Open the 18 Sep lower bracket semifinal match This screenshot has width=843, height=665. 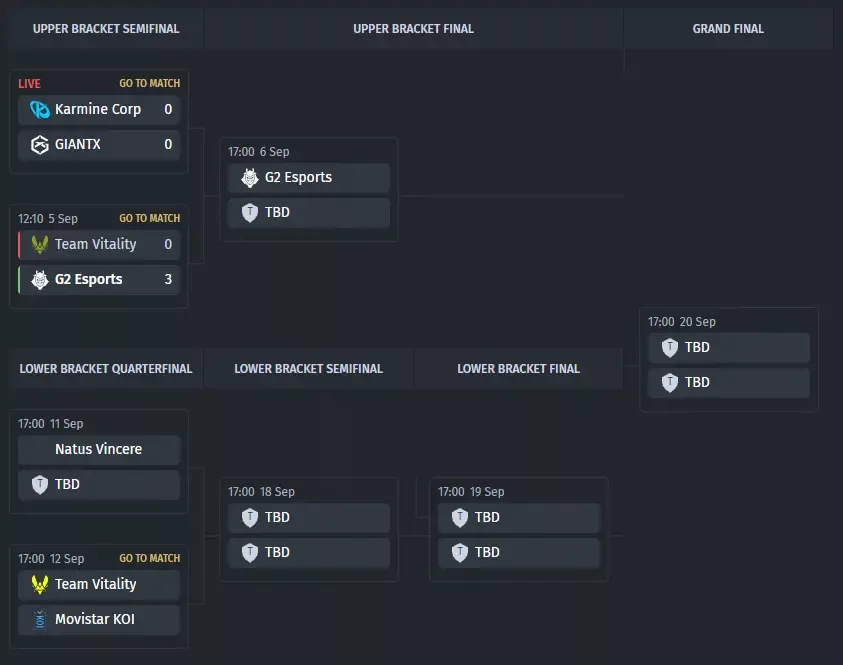309,529
